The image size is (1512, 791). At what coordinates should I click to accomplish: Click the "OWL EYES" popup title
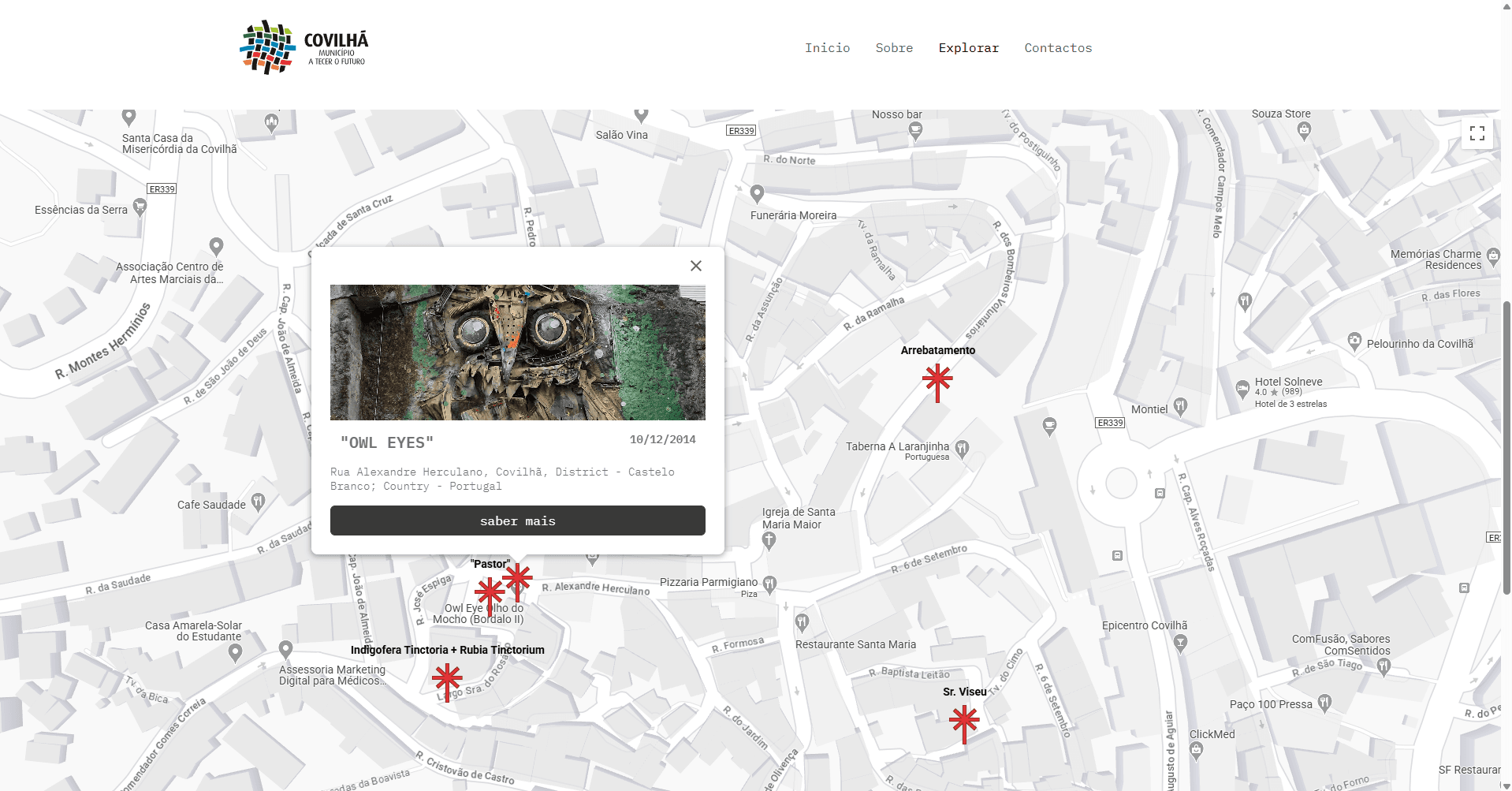(387, 442)
